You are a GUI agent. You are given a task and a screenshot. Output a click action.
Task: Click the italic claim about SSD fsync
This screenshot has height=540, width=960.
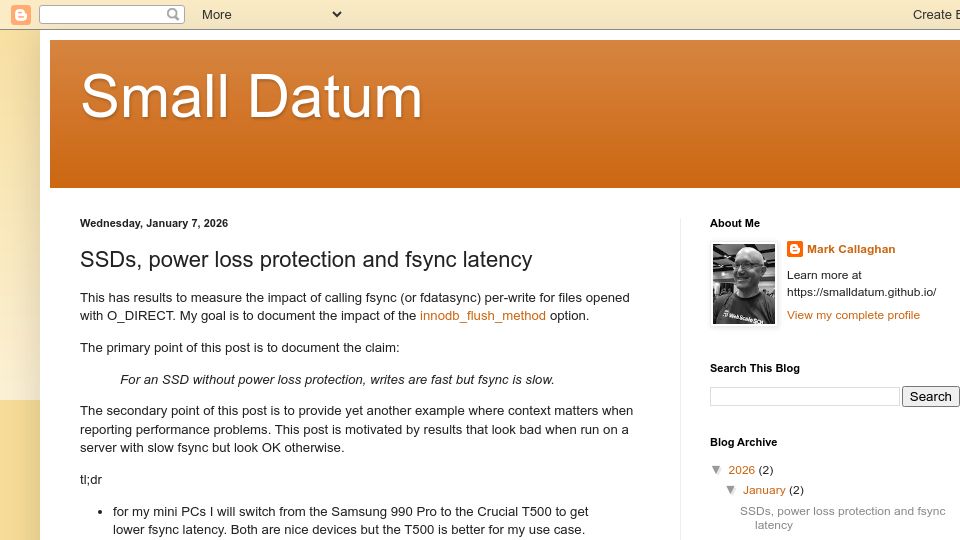(337, 380)
